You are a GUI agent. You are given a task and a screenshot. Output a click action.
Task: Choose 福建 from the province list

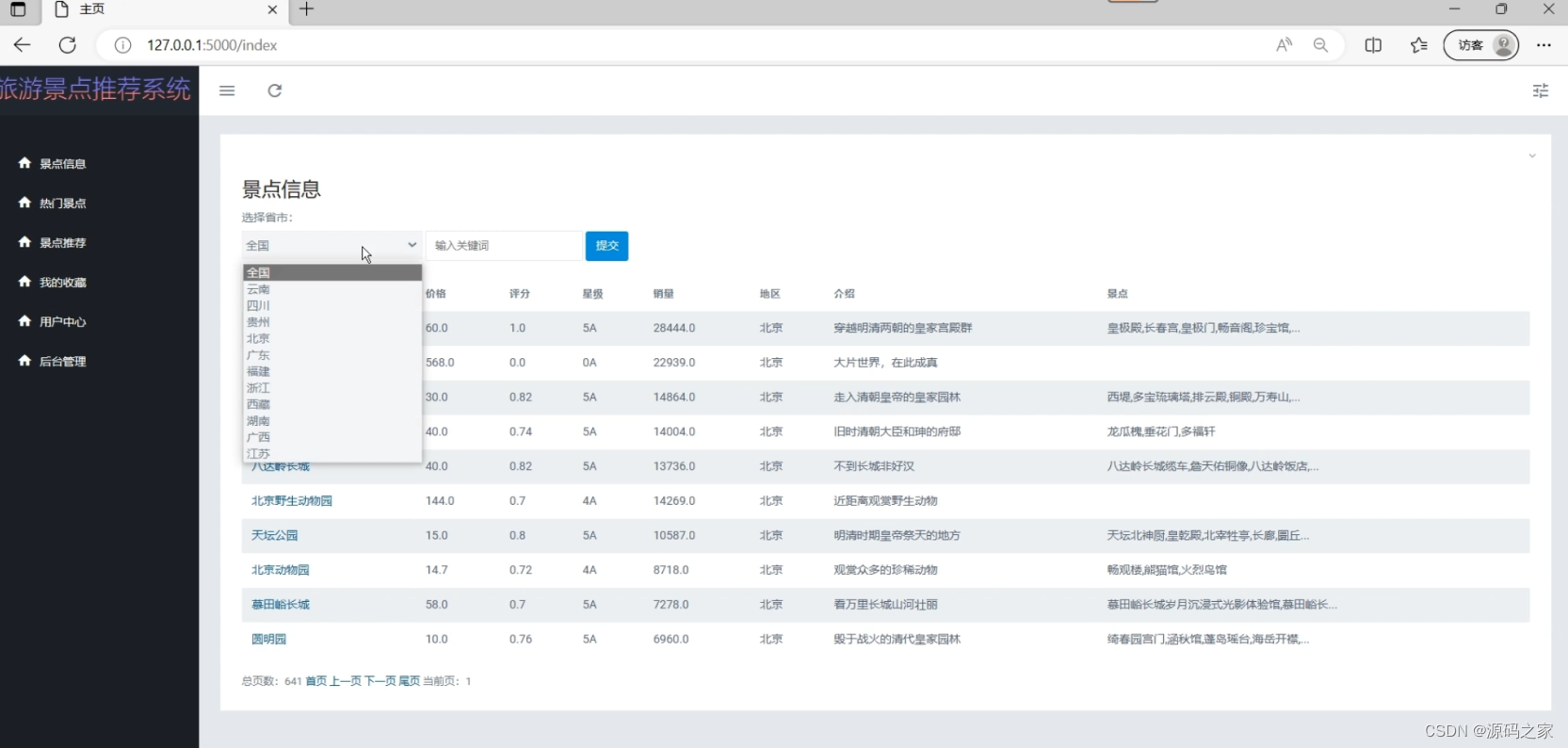[x=331, y=371]
